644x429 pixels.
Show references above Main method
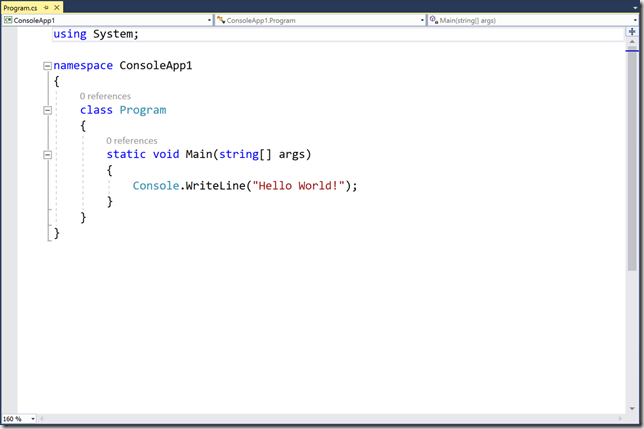(132, 141)
